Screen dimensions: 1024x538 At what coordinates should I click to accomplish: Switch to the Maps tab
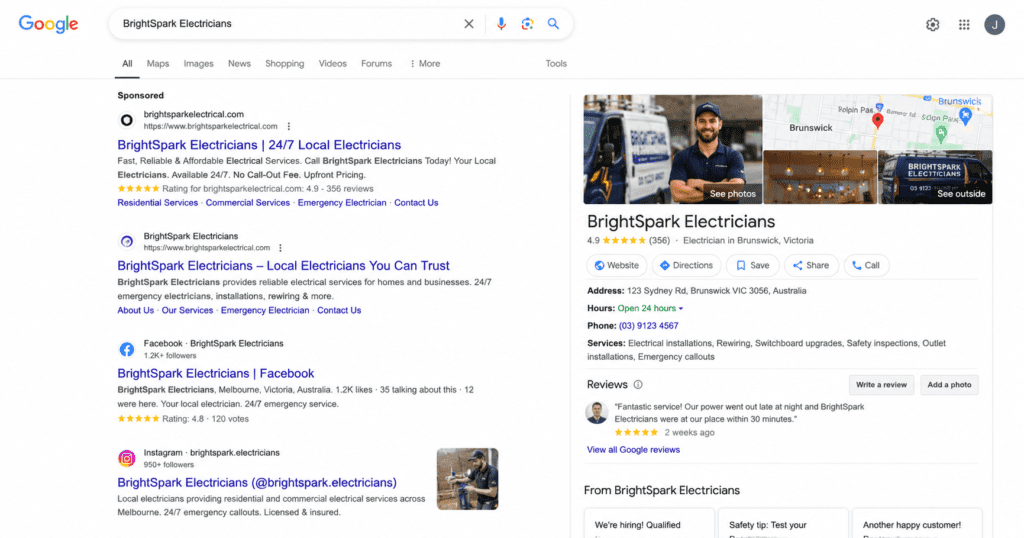click(157, 63)
